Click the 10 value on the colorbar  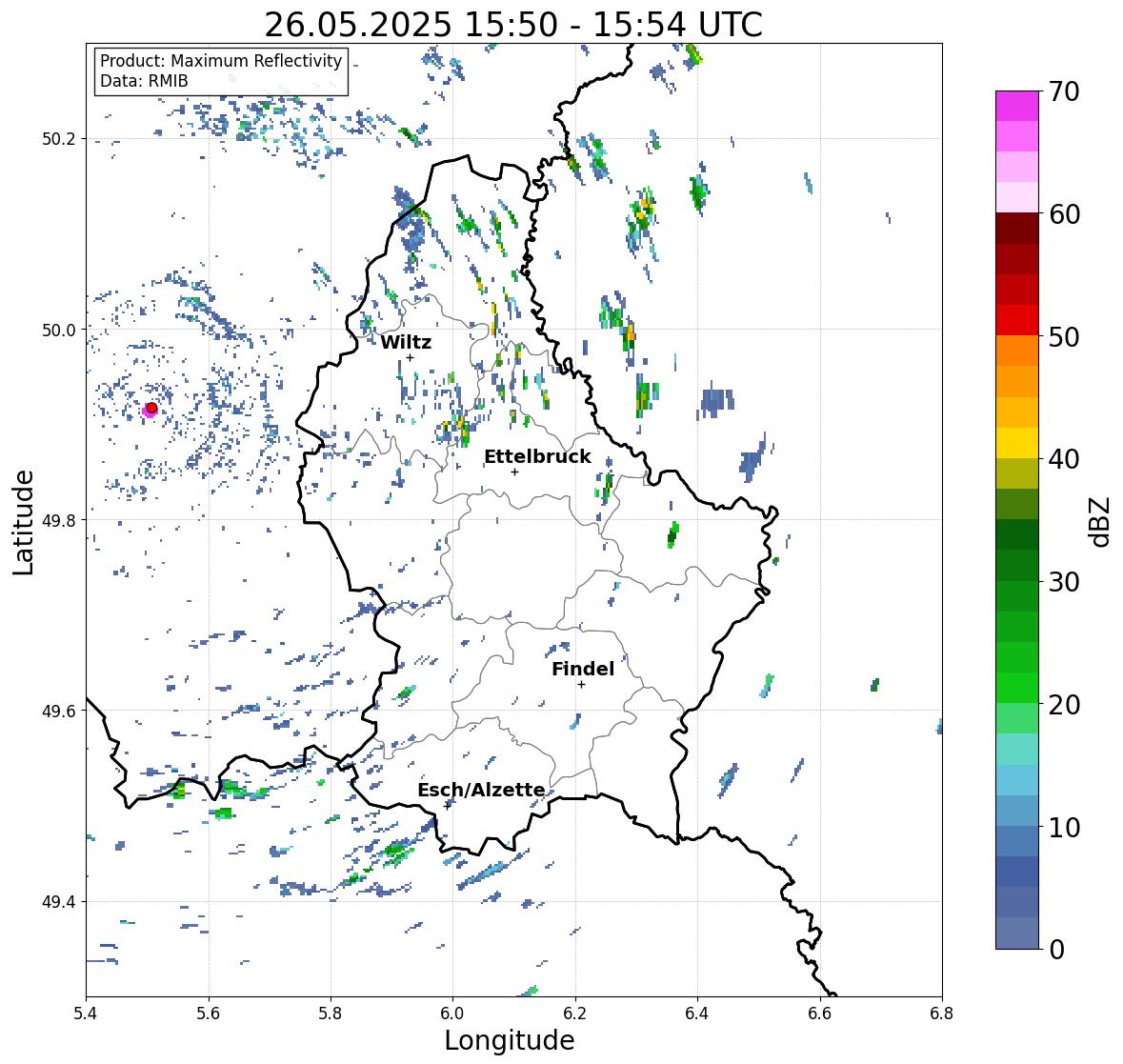click(1064, 827)
